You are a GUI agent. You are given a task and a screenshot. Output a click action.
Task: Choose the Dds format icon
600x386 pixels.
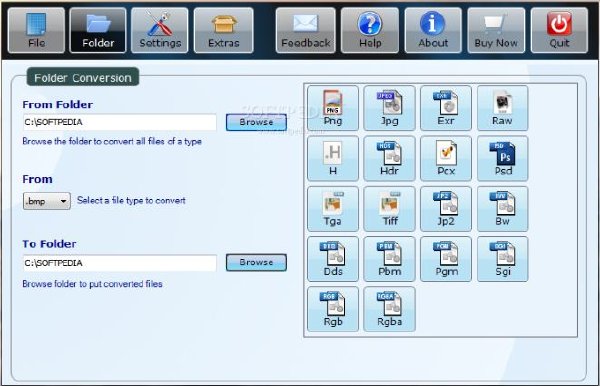pyautogui.click(x=333, y=259)
